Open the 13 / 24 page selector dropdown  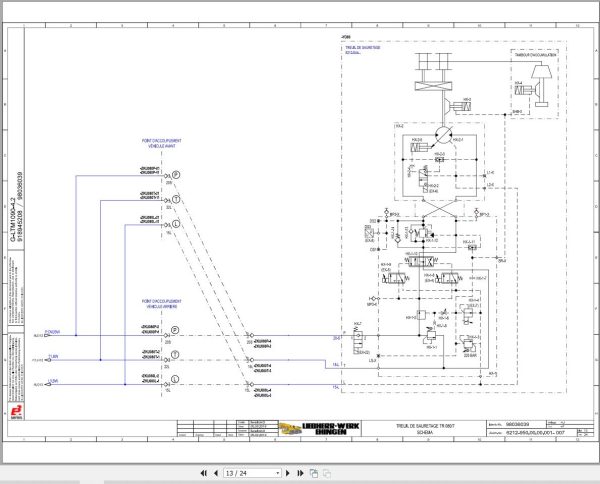click(278, 473)
